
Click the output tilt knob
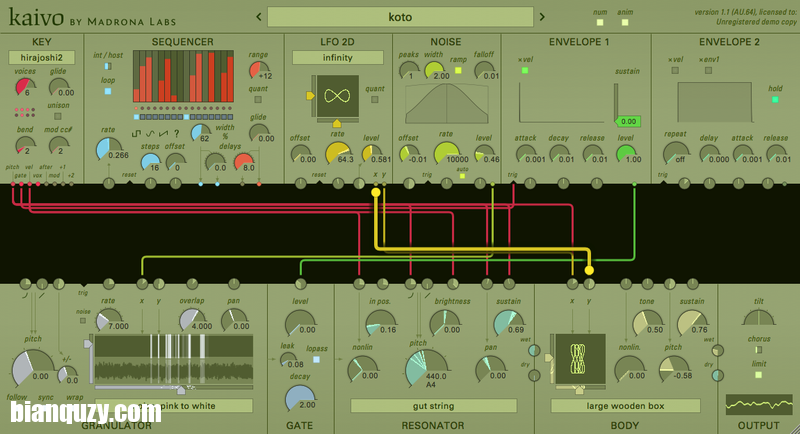tap(759, 318)
